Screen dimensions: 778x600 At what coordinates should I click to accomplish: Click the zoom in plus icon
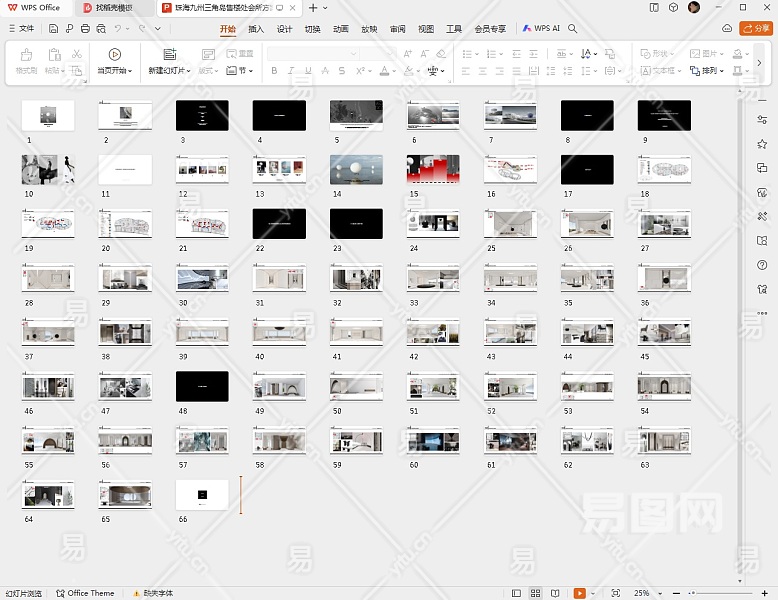point(765,593)
